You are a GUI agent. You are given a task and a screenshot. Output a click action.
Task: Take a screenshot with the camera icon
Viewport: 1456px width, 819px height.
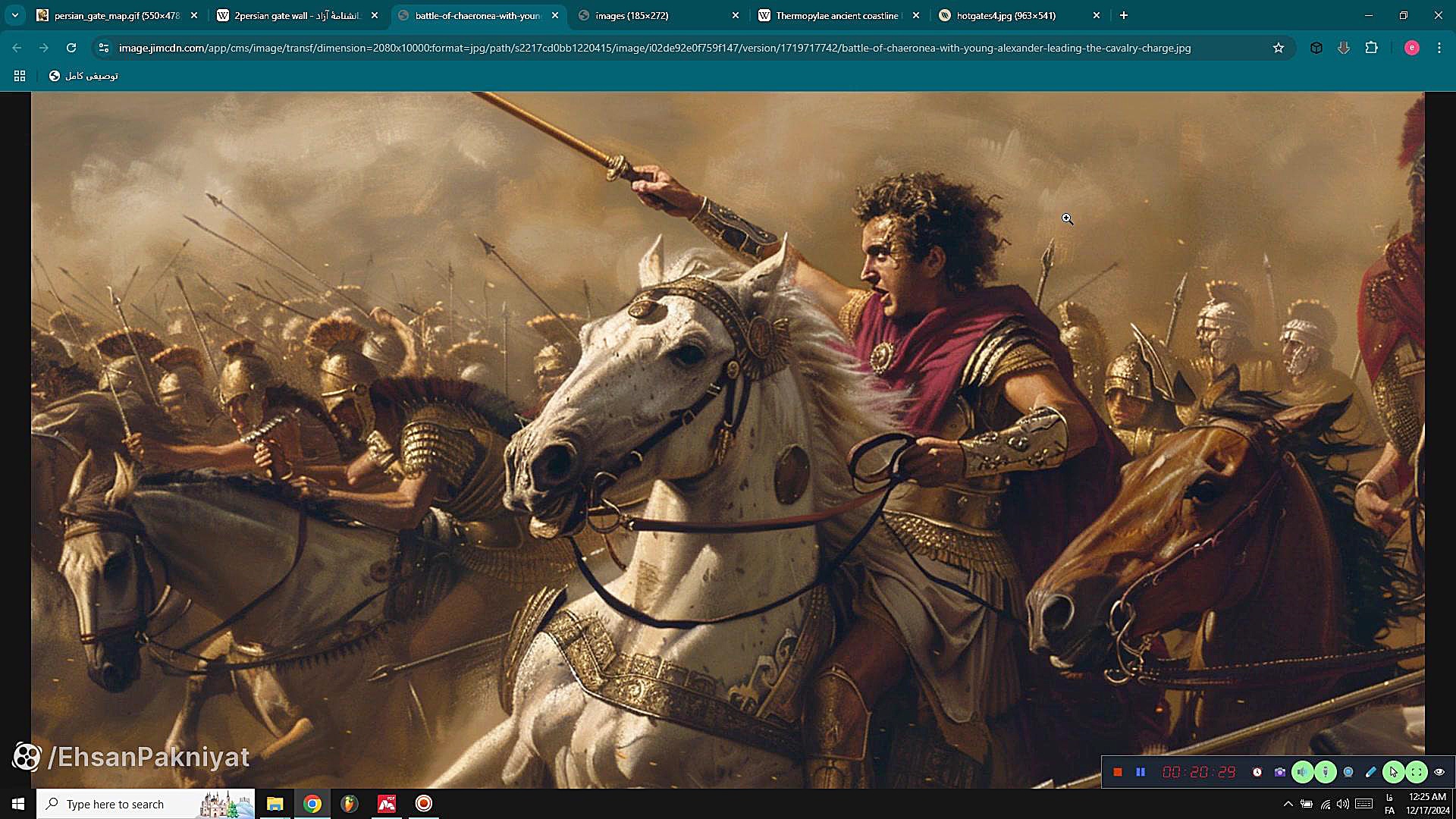pyautogui.click(x=1280, y=772)
